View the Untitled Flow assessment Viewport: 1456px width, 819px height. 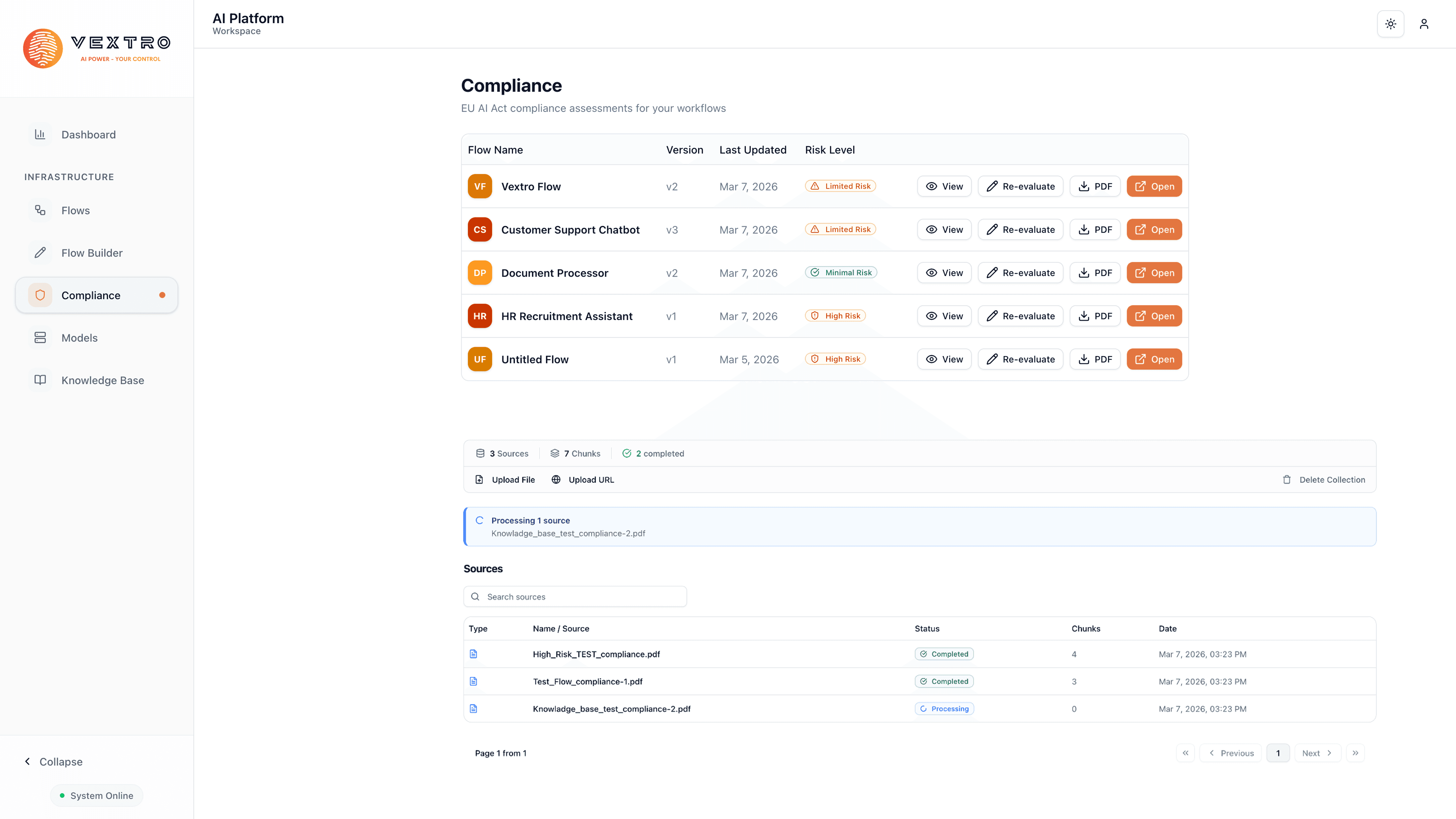pos(944,359)
